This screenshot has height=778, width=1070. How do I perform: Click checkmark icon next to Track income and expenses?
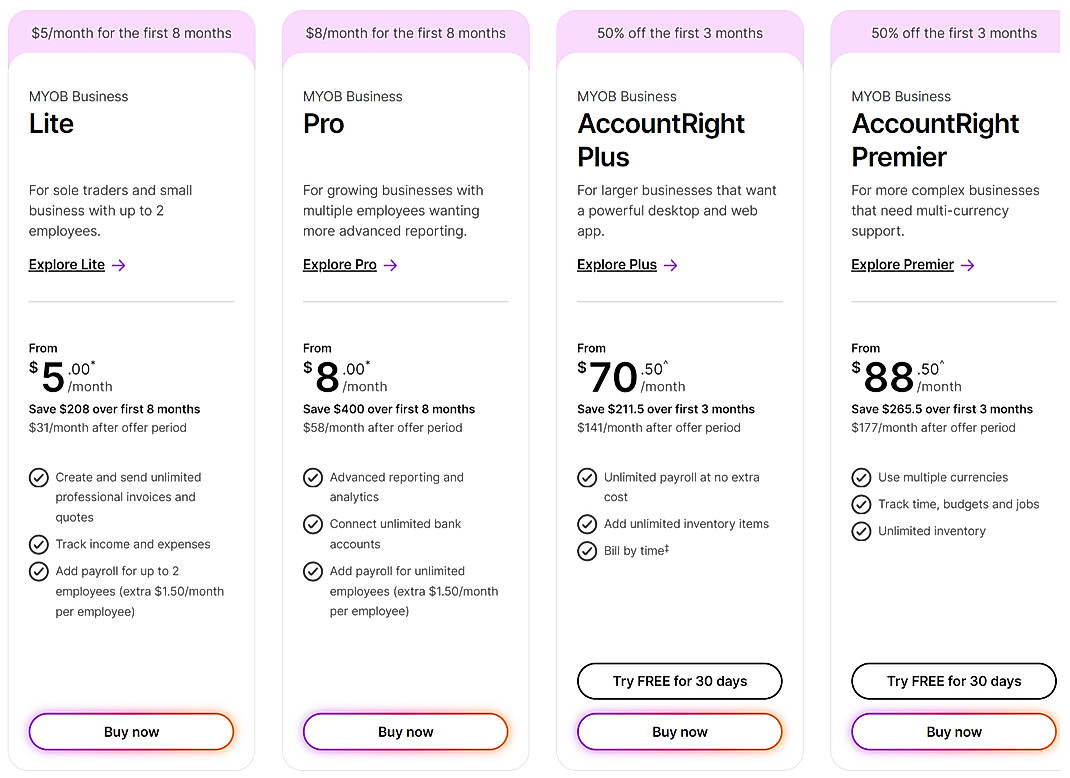pyautogui.click(x=39, y=545)
